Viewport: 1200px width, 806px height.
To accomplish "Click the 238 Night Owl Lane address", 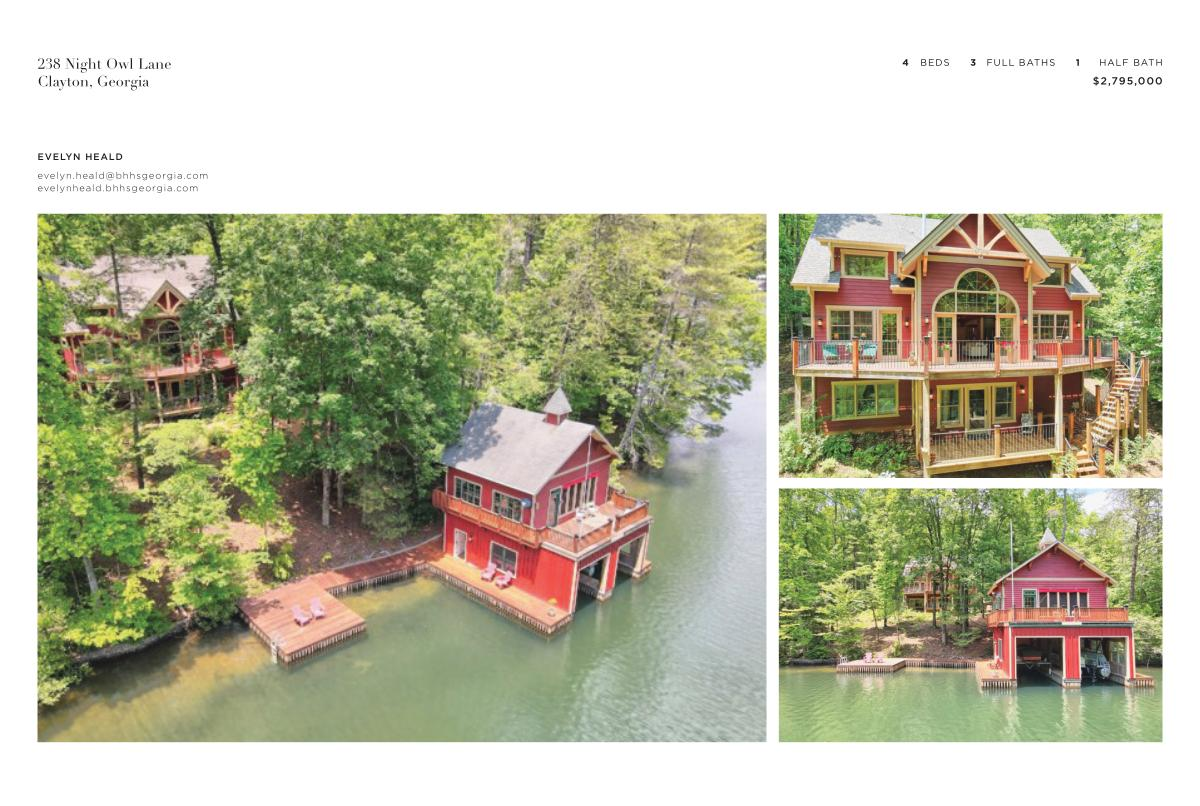I will [x=104, y=64].
